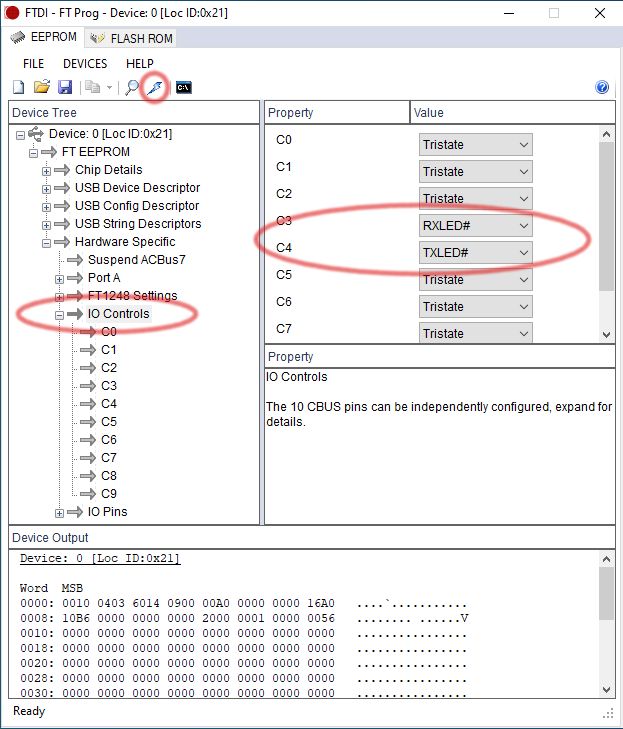Viewport: 623px width, 729px height.
Task: Expand the Port A node
Action: click(x=60, y=279)
